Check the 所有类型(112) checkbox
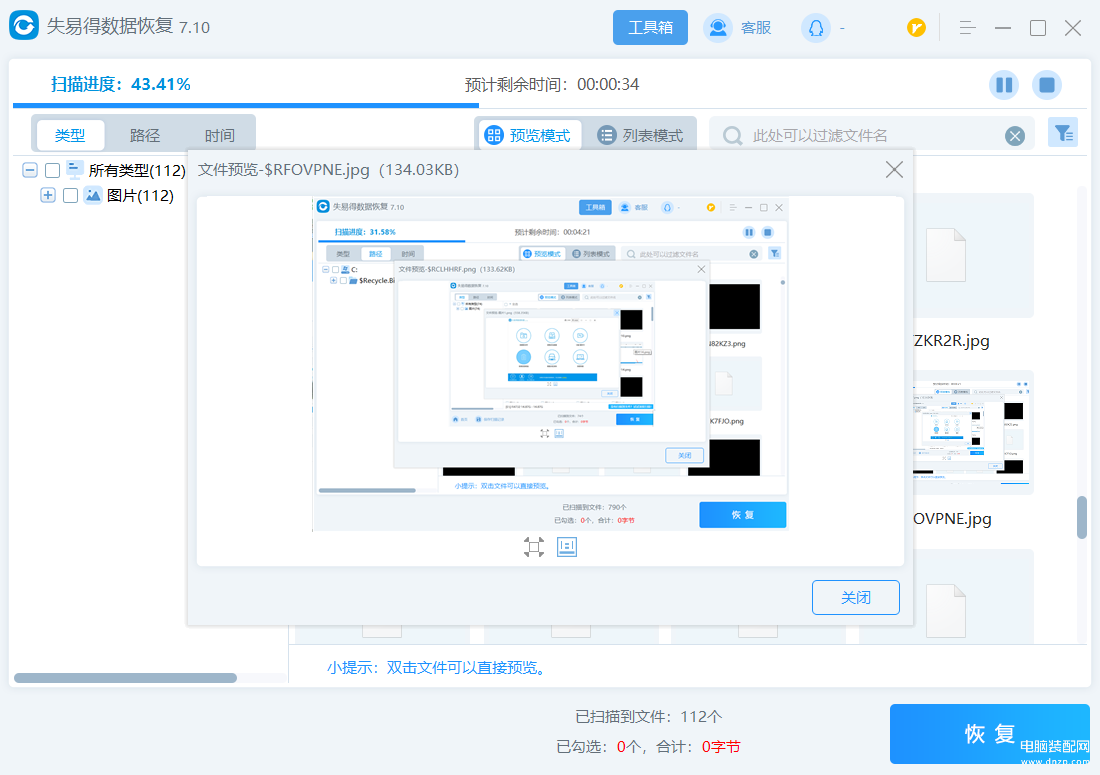The height and width of the screenshot is (775, 1100). (x=52, y=170)
